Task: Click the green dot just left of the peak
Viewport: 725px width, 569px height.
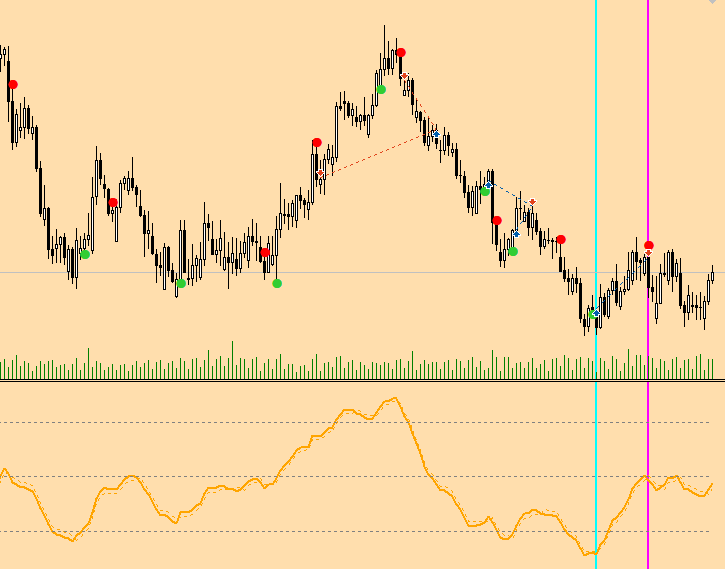Action: point(381,89)
